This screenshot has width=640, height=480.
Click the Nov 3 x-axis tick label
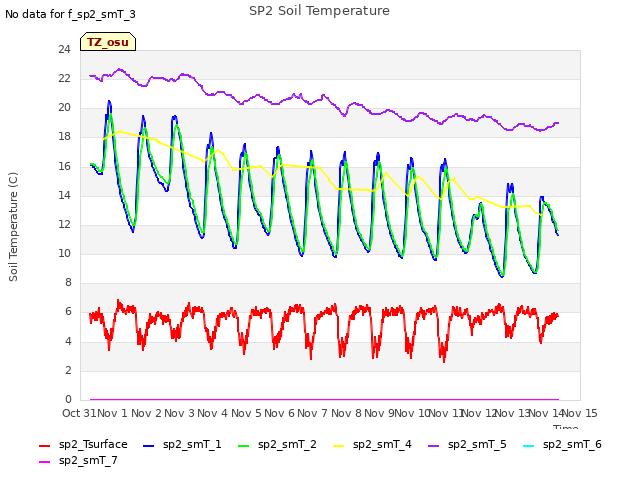click(179, 413)
